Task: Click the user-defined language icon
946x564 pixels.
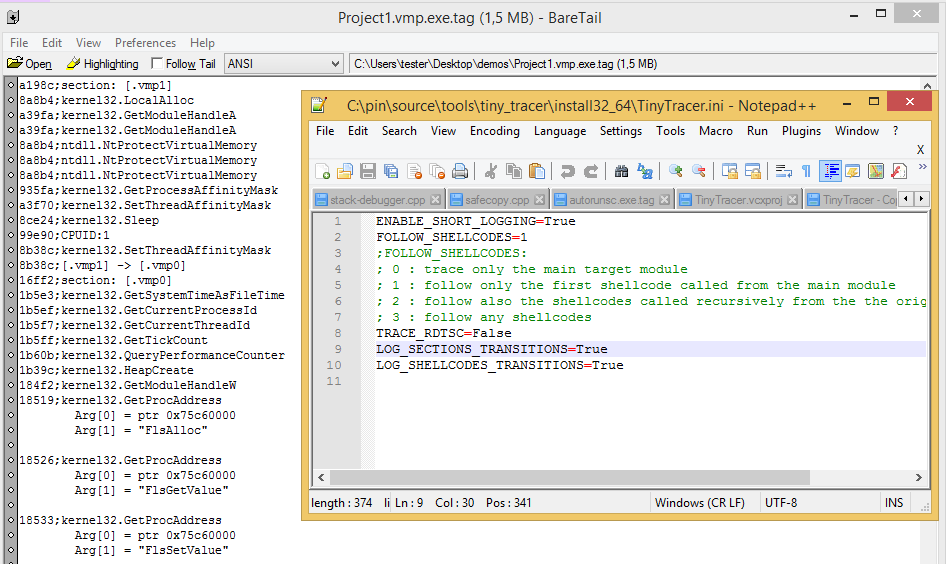Action: pos(852,171)
